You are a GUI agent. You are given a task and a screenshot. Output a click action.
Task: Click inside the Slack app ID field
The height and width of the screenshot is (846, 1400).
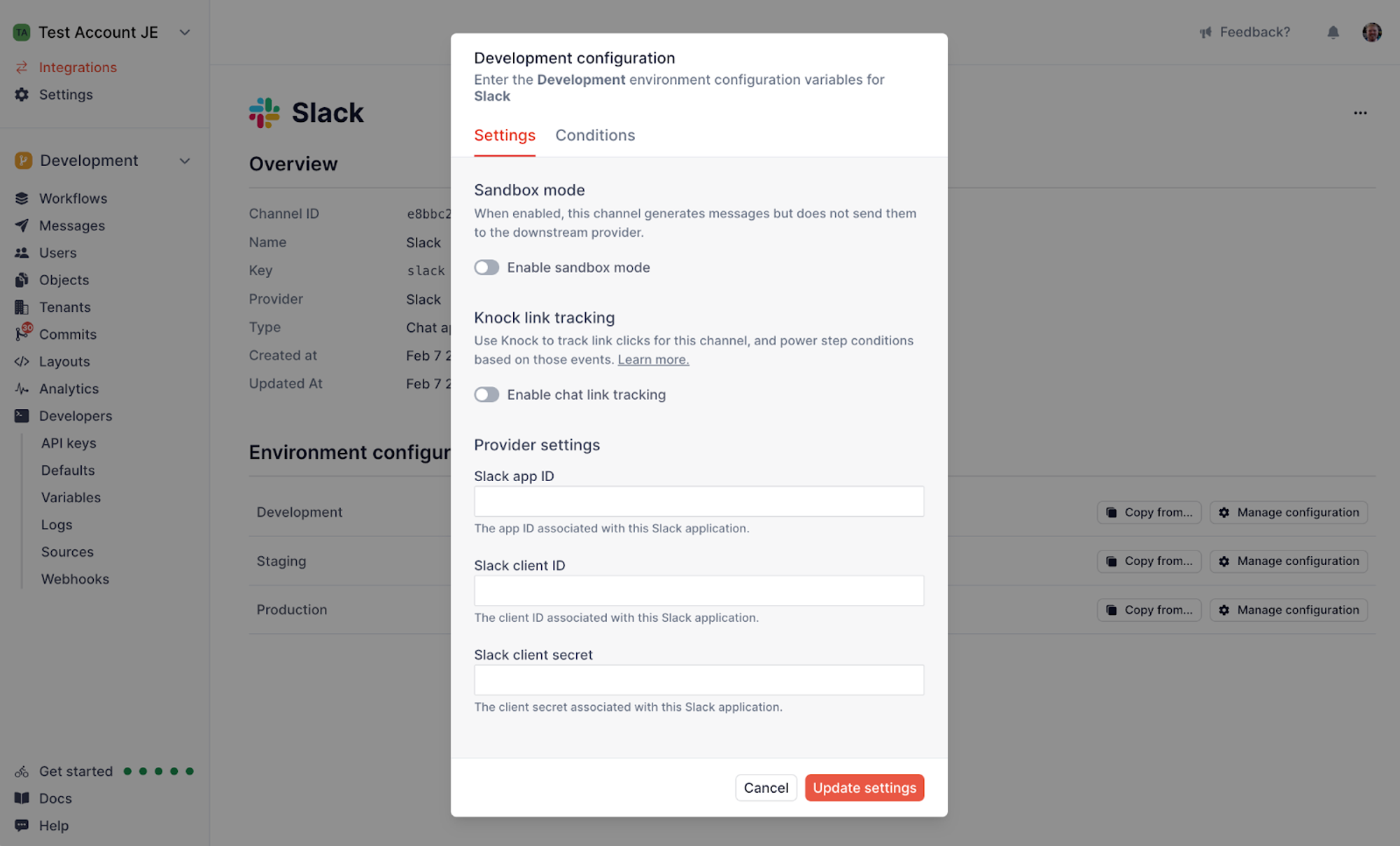(x=698, y=501)
